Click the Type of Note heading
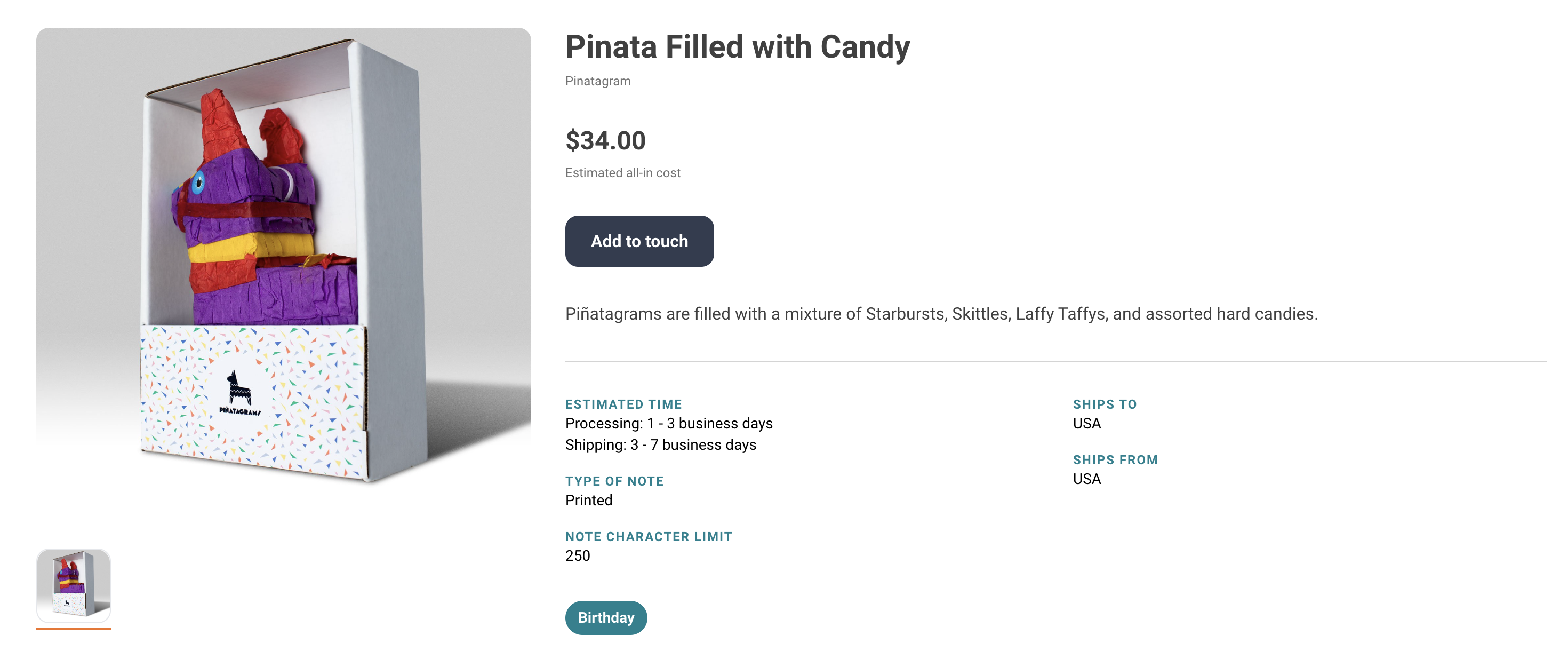1568x651 pixels. (614, 481)
